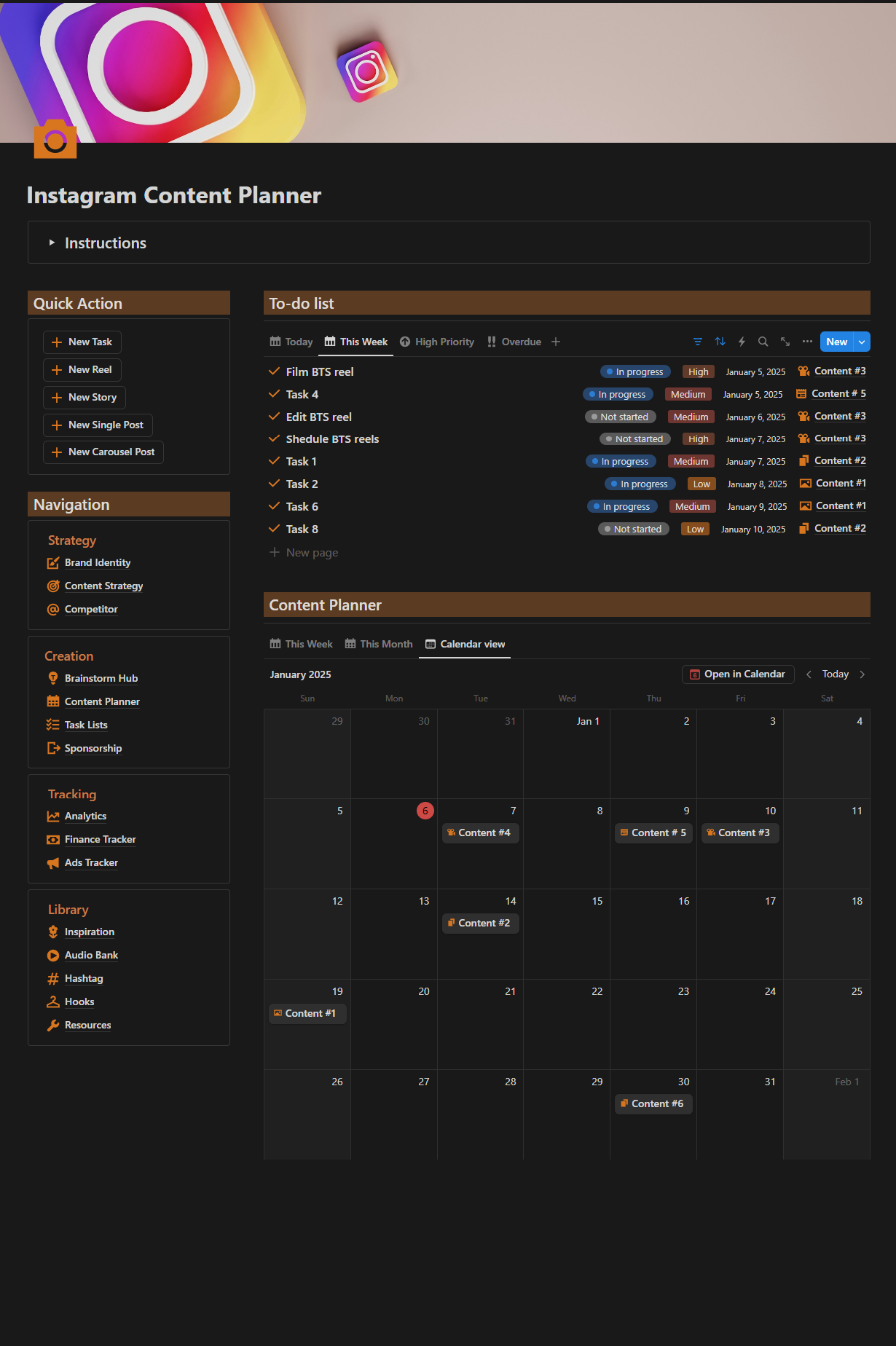Open the status dropdown for Film BTS reel
896x1346 pixels.
point(635,371)
